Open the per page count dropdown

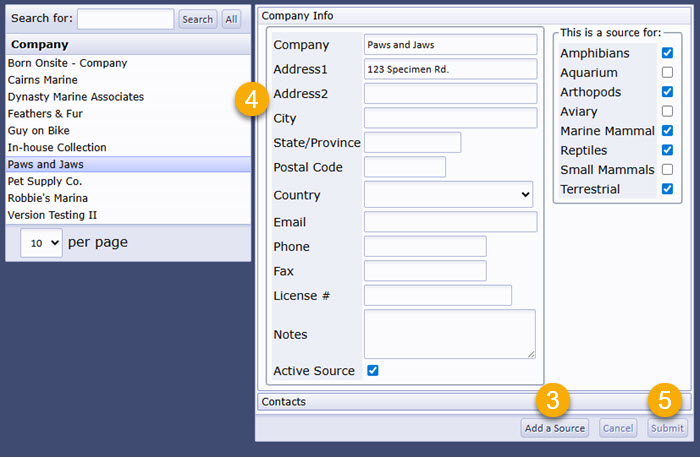tap(42, 243)
